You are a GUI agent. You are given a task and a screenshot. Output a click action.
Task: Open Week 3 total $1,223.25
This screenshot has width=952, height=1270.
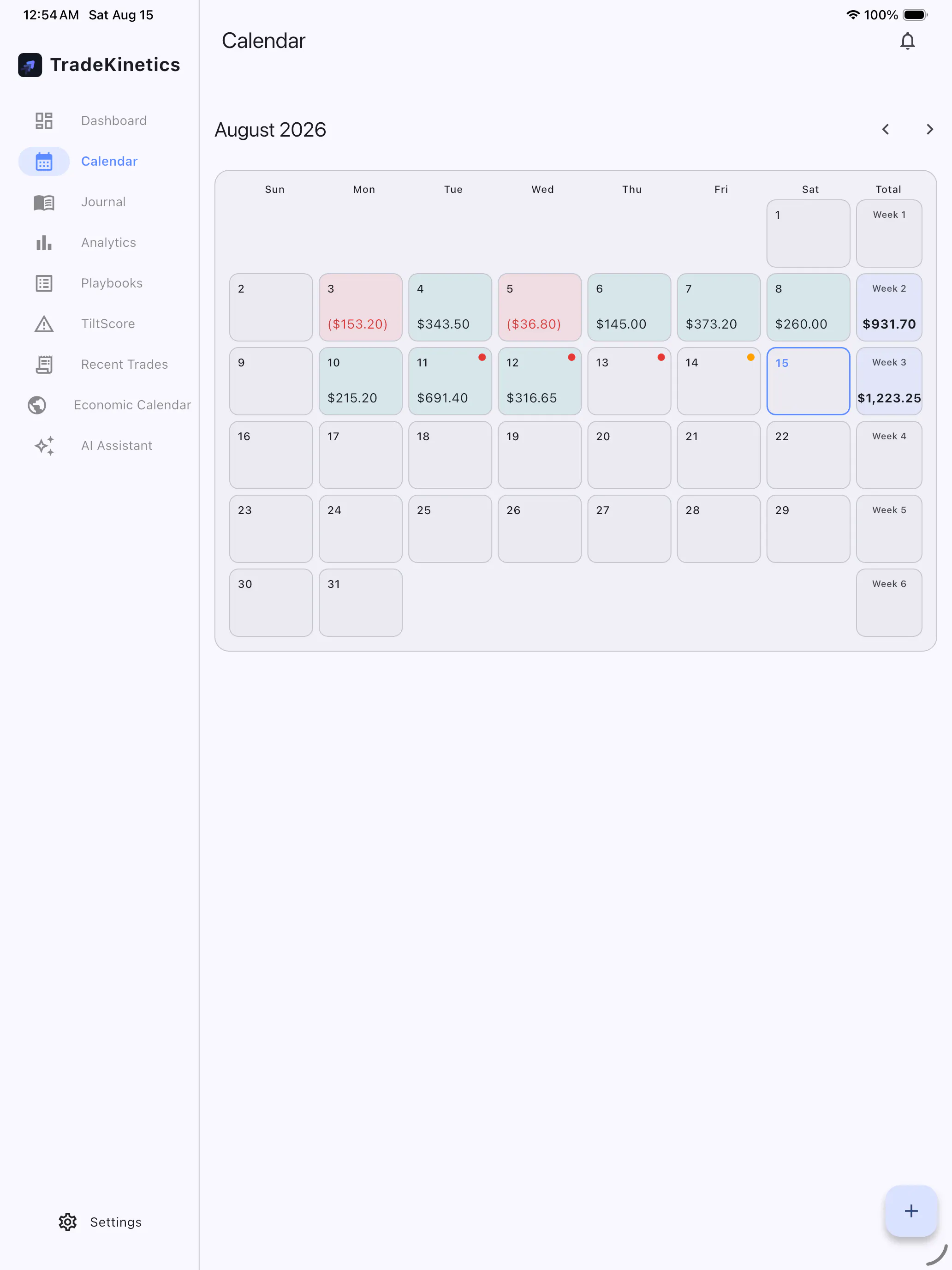pyautogui.click(x=889, y=381)
